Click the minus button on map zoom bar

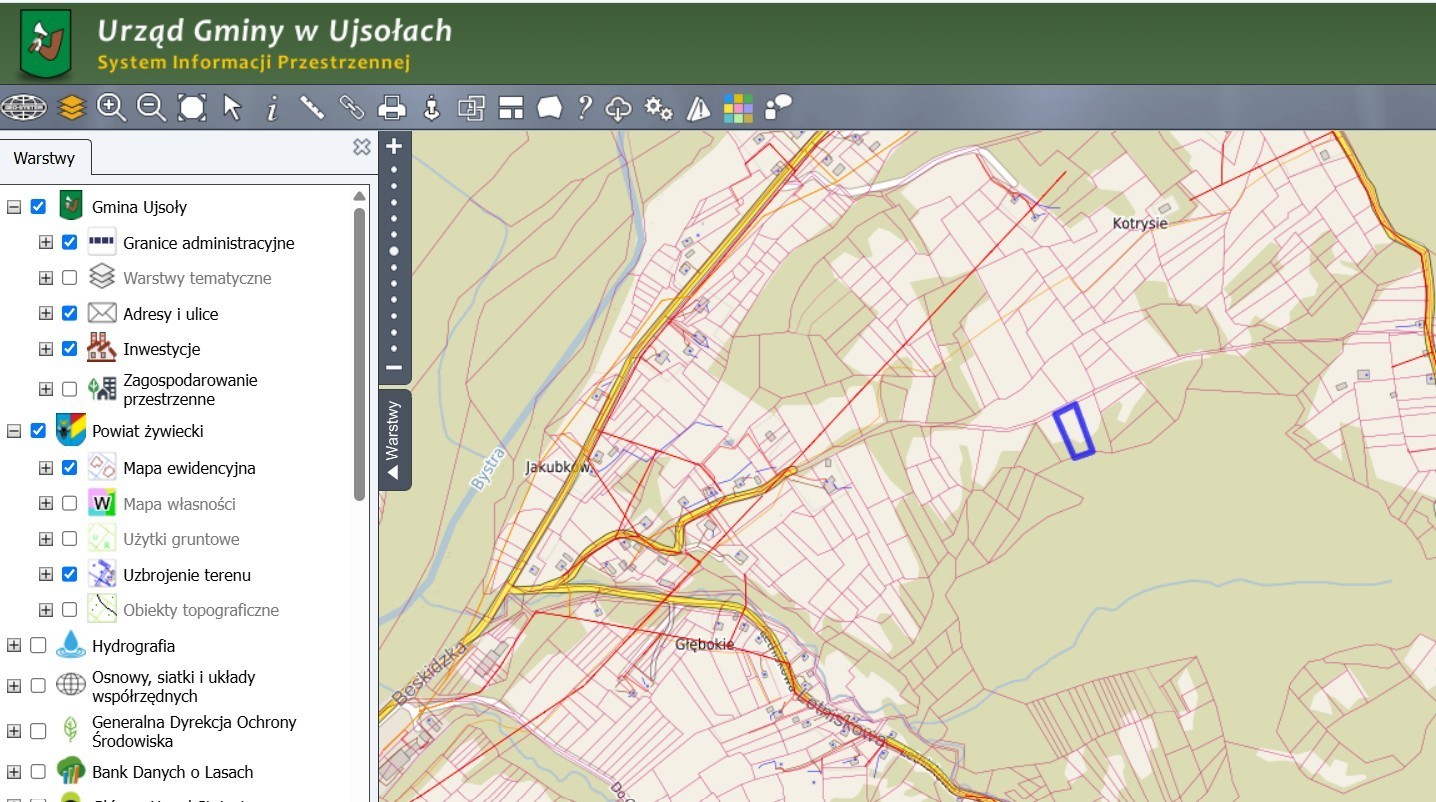(x=394, y=367)
